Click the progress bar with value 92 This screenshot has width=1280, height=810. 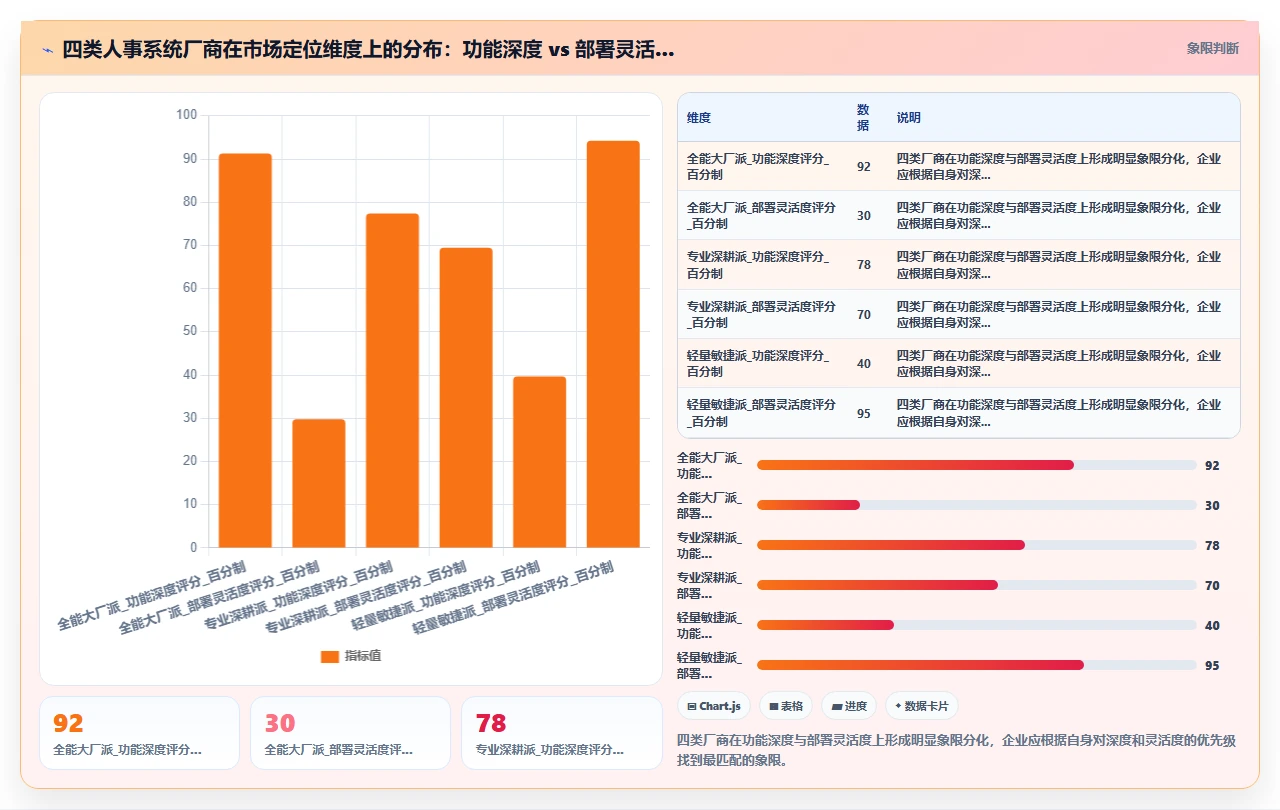coord(977,465)
